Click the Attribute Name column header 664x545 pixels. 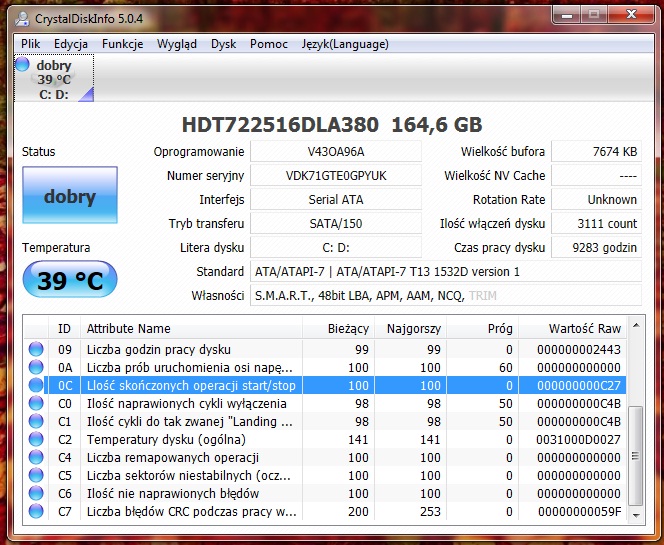point(191,329)
